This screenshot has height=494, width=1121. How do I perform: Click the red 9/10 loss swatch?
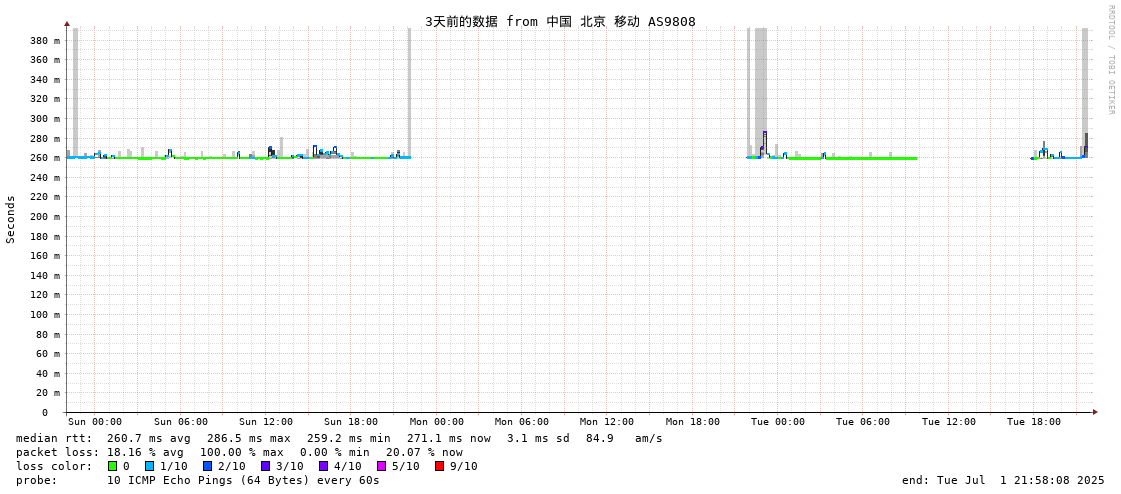coord(439,466)
